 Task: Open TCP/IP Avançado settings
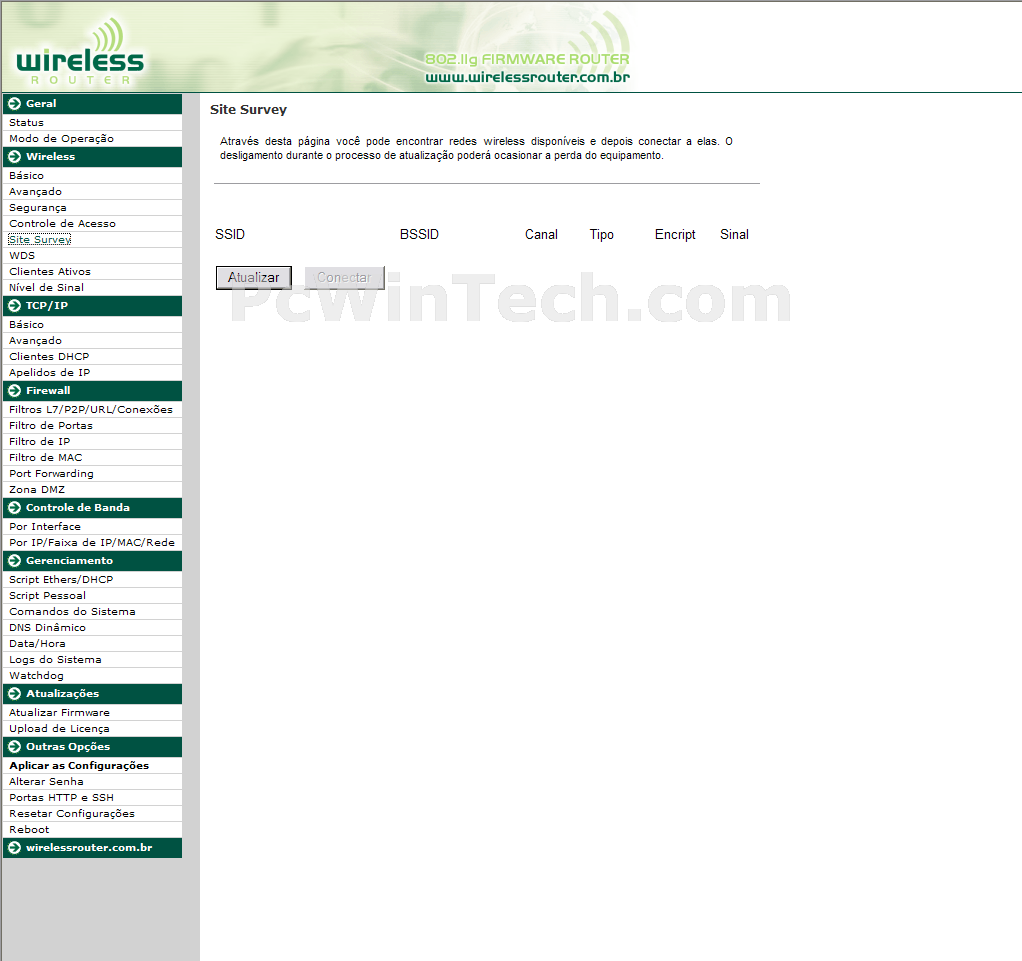pyautogui.click(x=35, y=341)
